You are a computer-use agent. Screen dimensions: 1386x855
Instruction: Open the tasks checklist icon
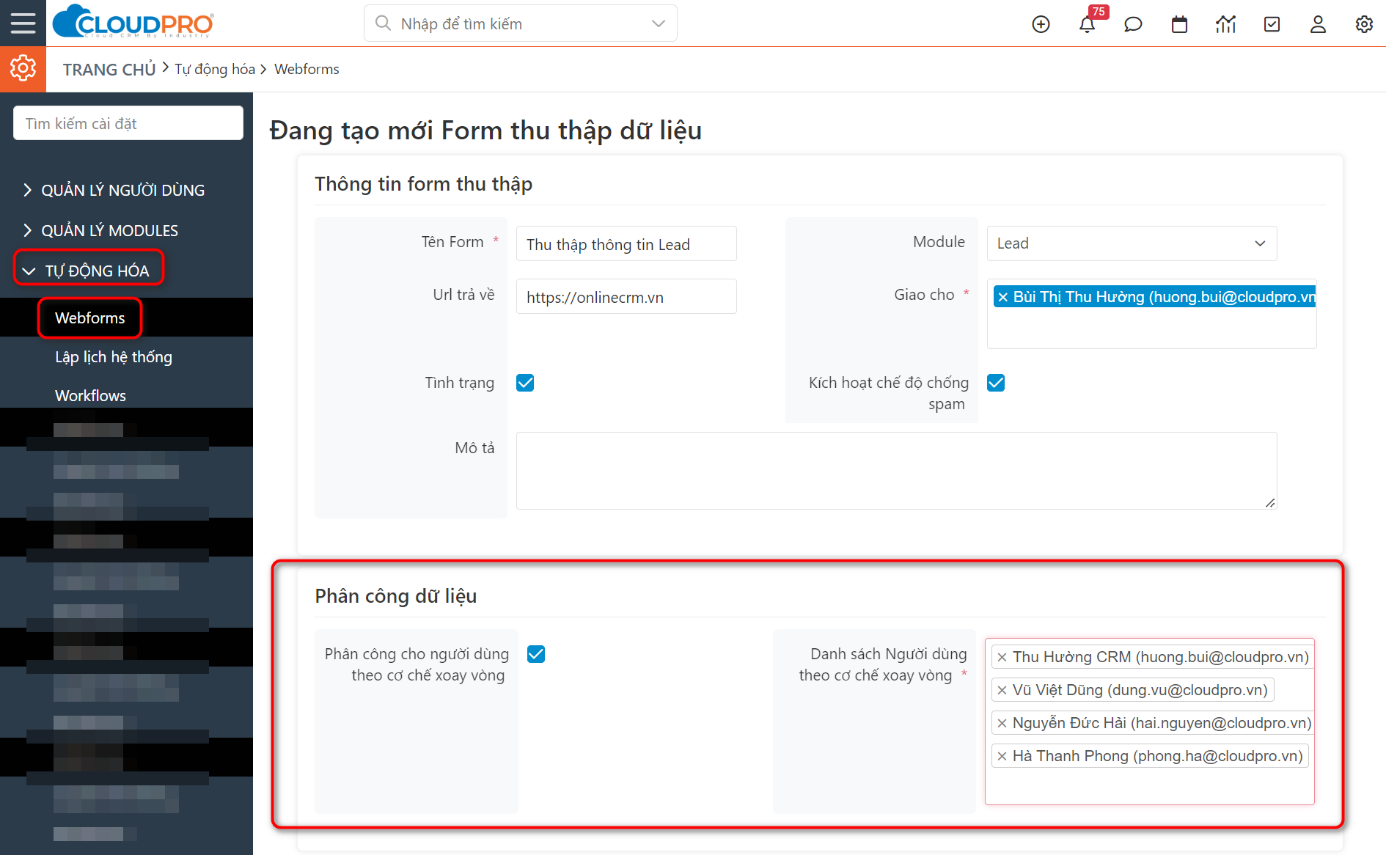click(1272, 24)
